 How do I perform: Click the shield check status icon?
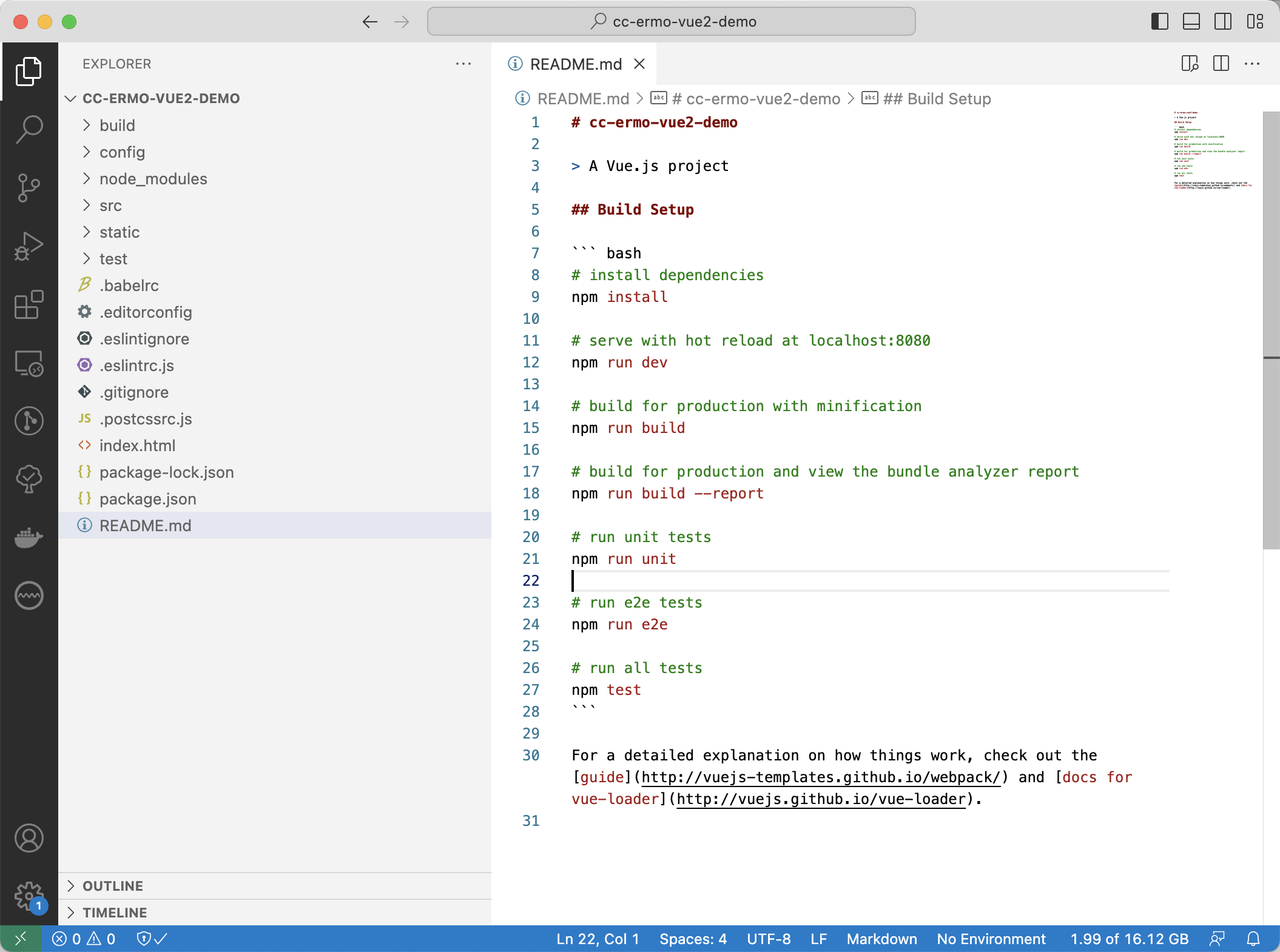[x=152, y=939]
